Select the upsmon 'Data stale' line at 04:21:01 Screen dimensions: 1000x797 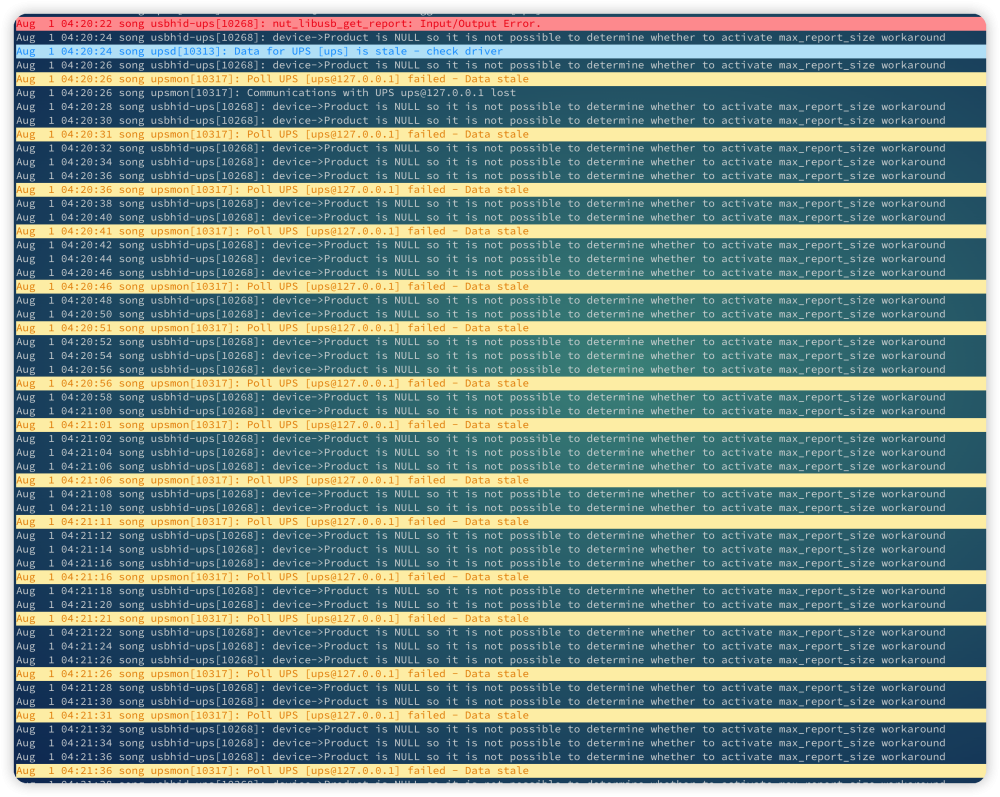[500, 425]
